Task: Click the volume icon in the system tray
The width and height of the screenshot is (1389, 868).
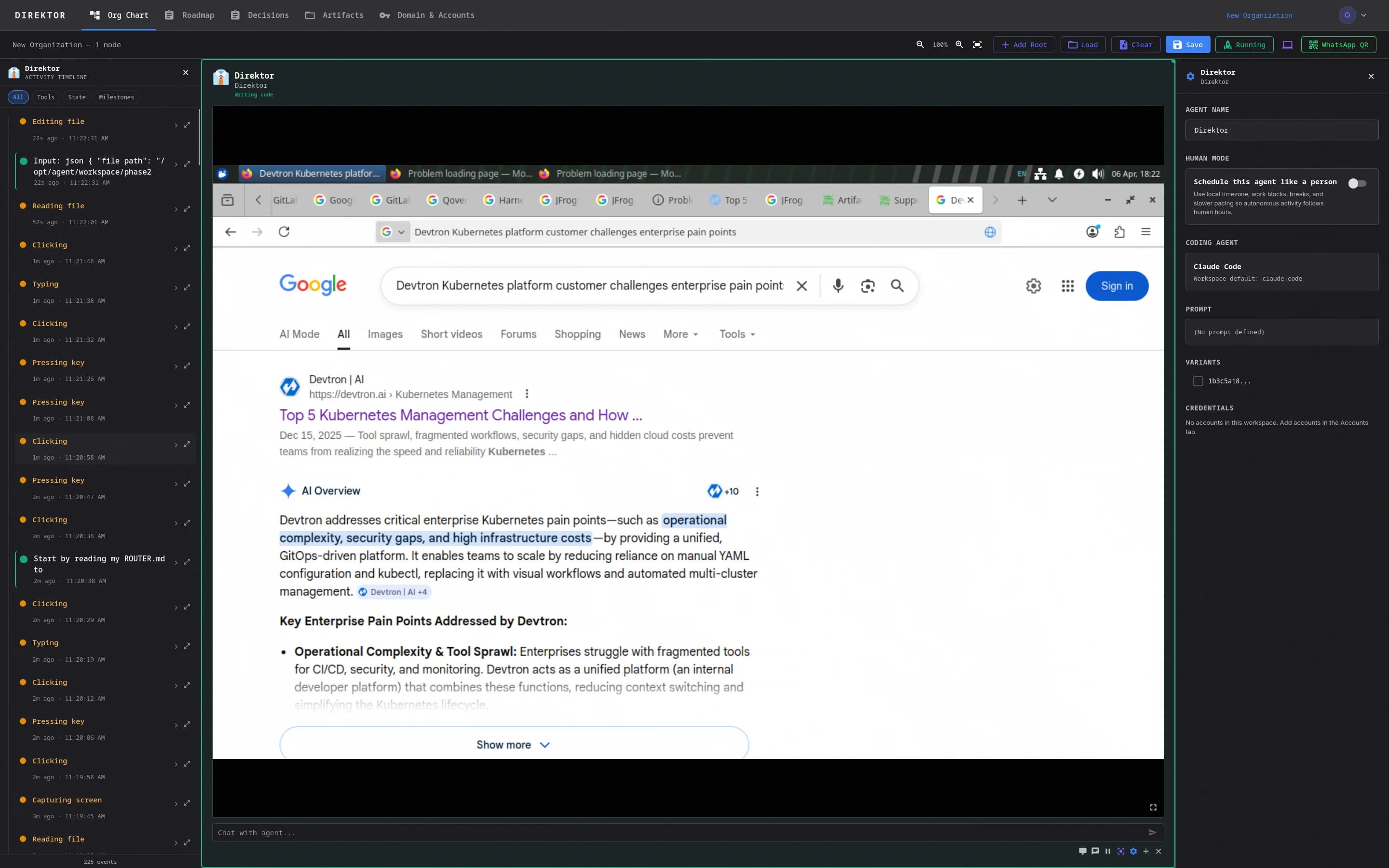Action: (x=1097, y=174)
